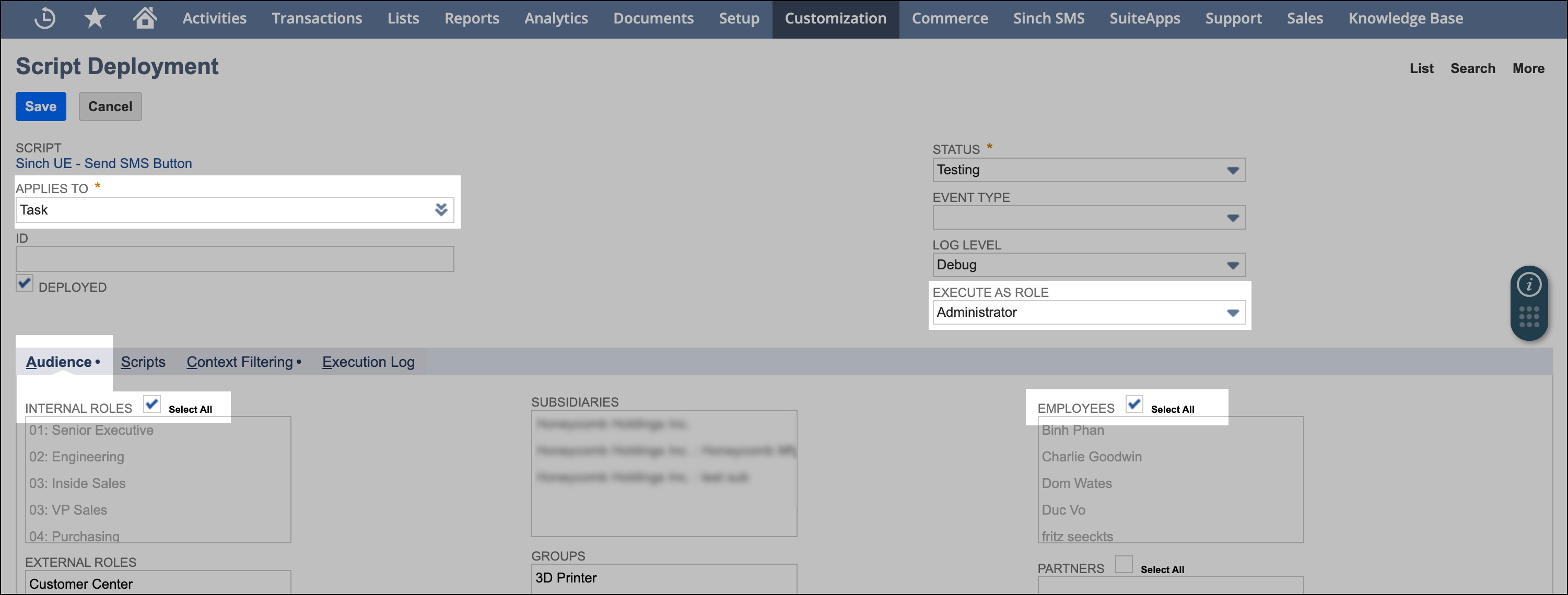The width and height of the screenshot is (1568, 595).
Task: Save the script deployment
Action: pos(40,106)
